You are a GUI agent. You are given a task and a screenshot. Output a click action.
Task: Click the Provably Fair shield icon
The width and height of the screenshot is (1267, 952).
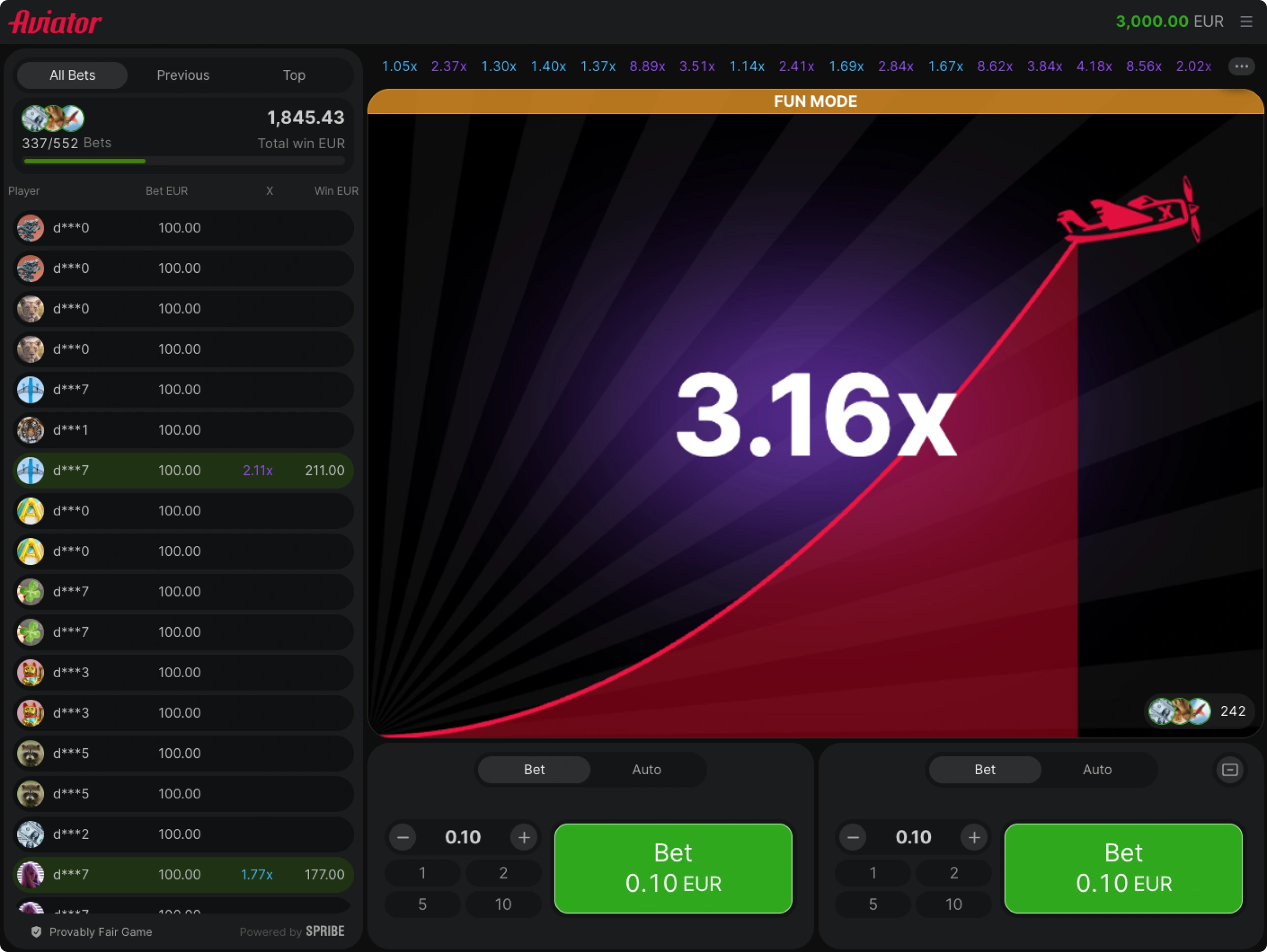point(36,932)
